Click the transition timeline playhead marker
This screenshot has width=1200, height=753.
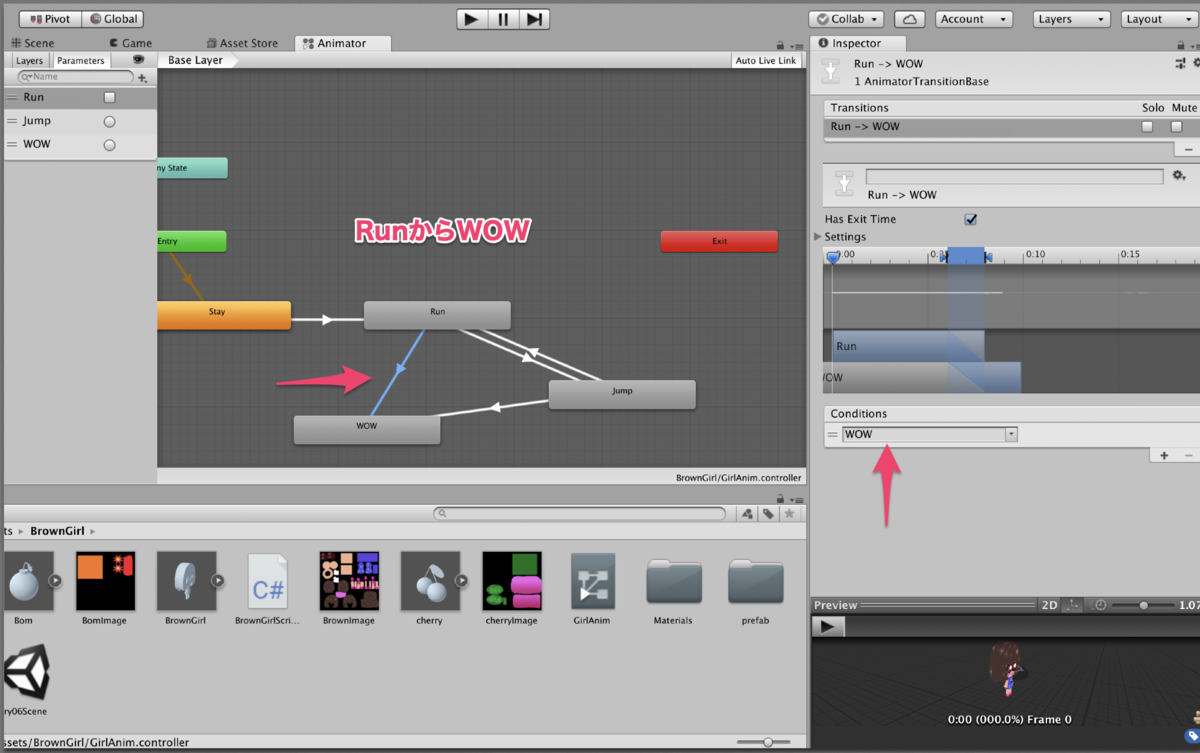833,258
